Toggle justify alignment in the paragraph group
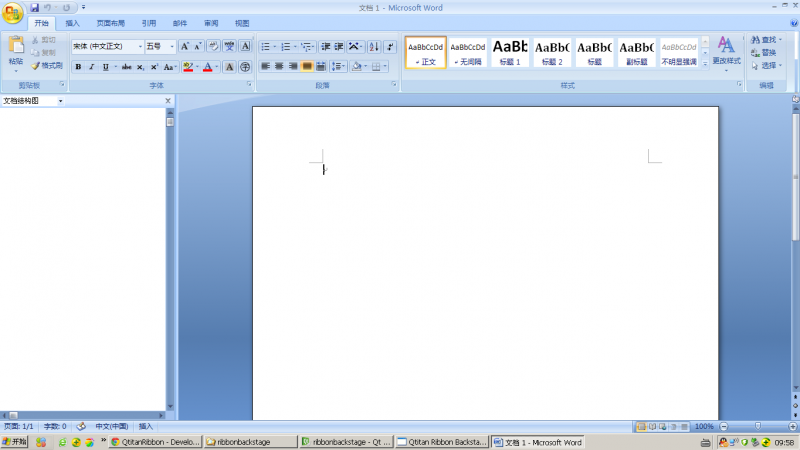 point(307,67)
